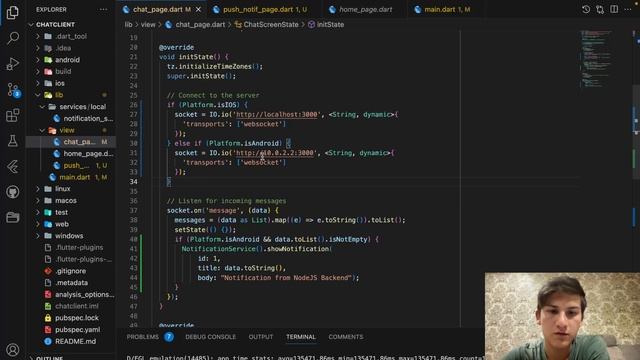640x360 pixels.
Task: Click the 10.0.2.2:3000 URL in code
Action: coord(274,153)
